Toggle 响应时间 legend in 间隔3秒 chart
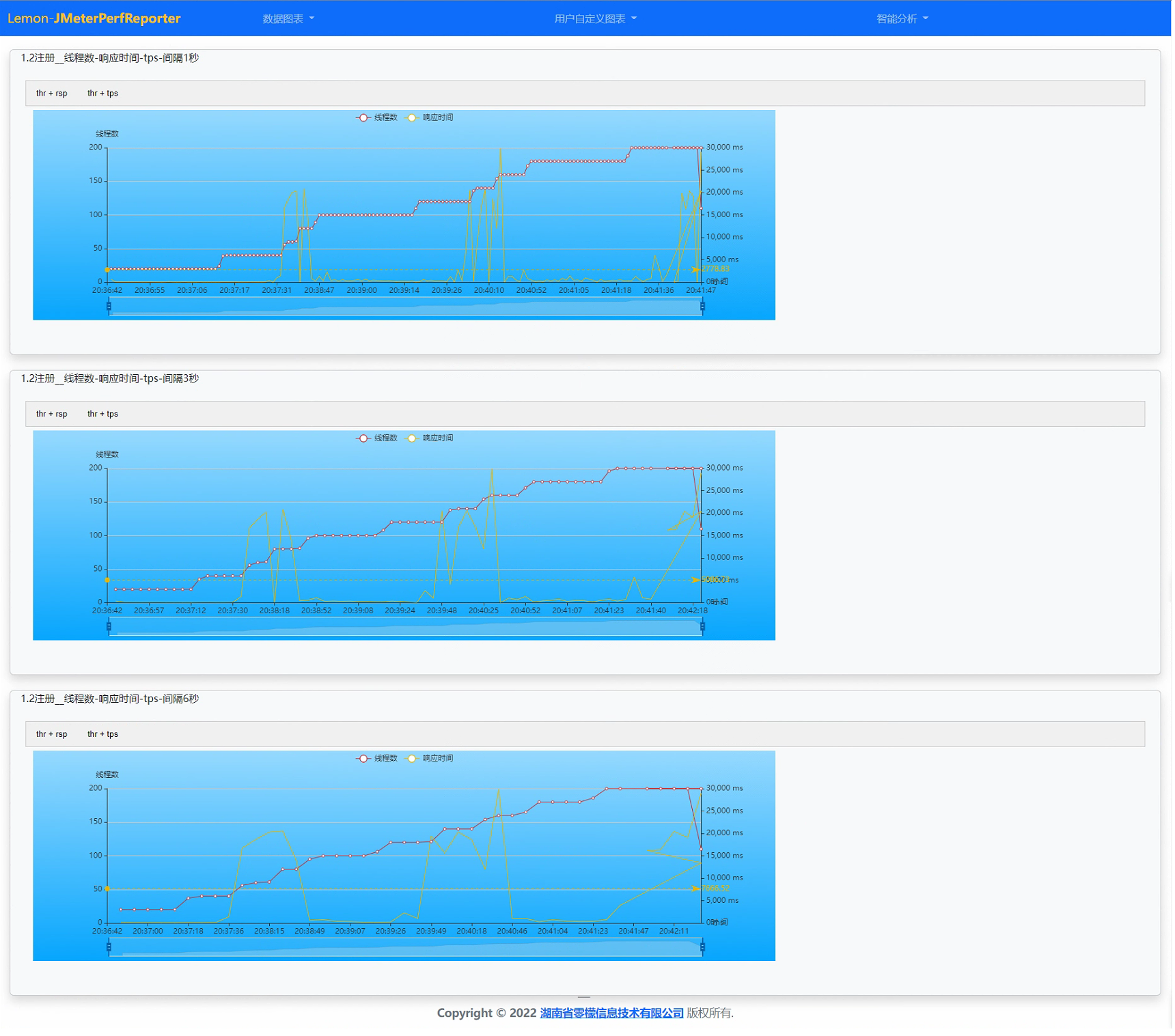 [x=430, y=438]
